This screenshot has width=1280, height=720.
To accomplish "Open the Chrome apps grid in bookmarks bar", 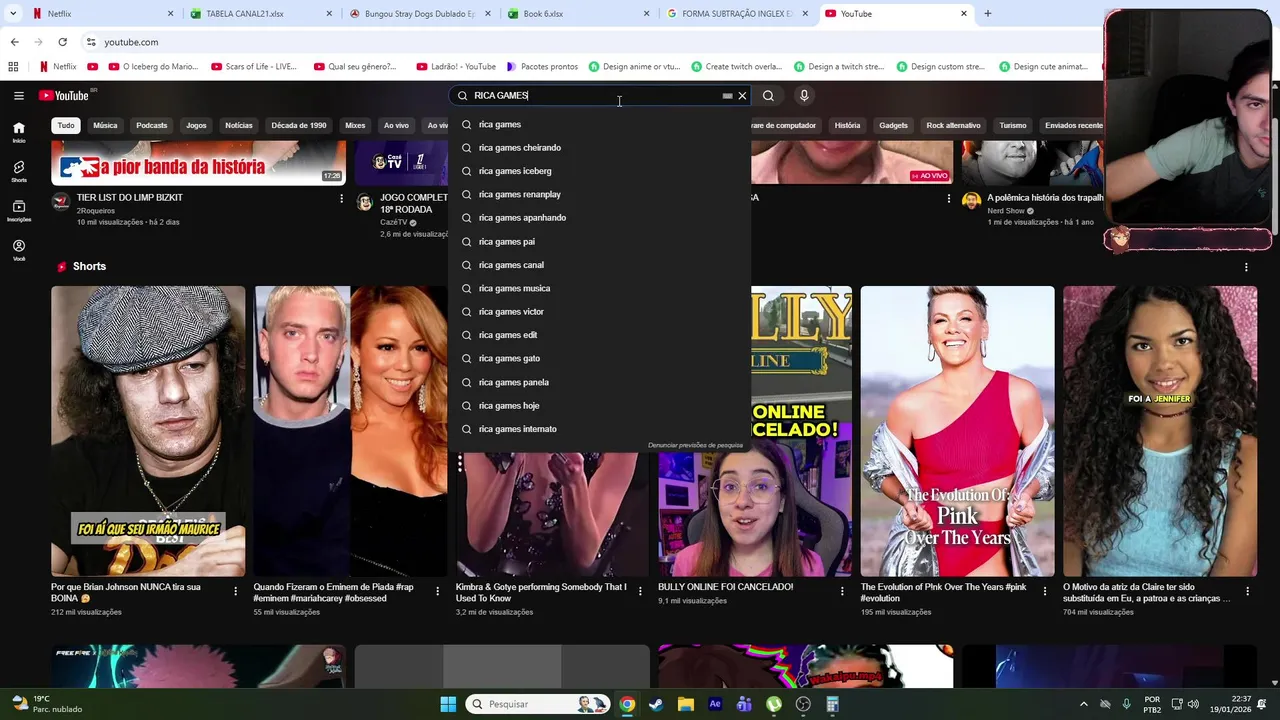I will tap(13, 67).
